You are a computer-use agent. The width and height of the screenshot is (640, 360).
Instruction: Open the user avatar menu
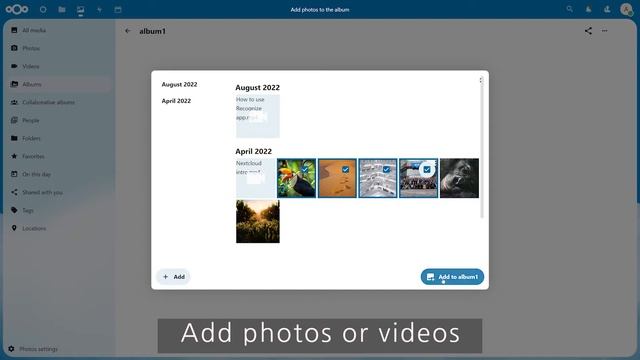click(x=626, y=9)
